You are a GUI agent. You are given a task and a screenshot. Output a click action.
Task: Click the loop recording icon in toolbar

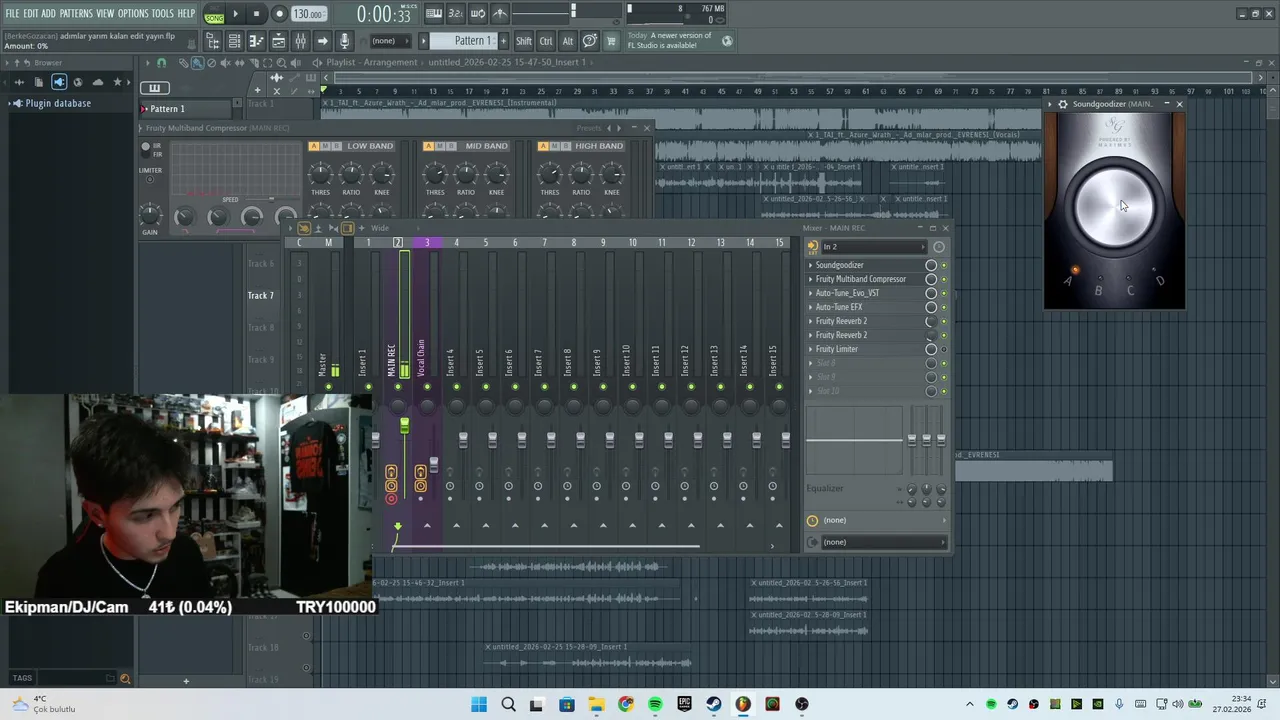477,13
